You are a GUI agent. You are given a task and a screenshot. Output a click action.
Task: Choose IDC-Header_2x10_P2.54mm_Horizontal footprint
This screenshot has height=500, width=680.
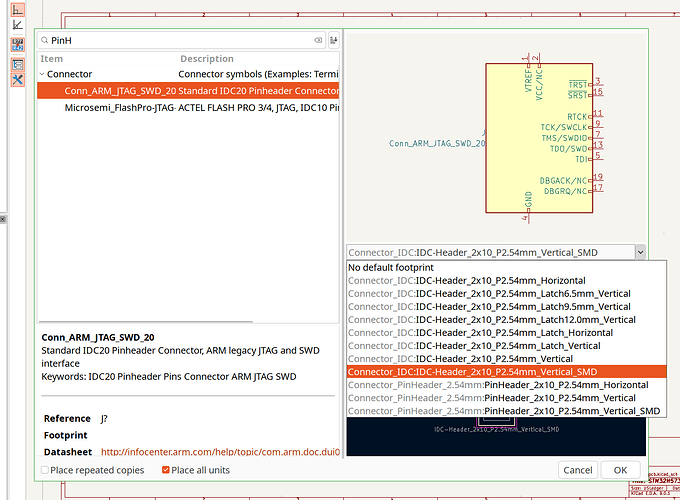tap(506, 281)
